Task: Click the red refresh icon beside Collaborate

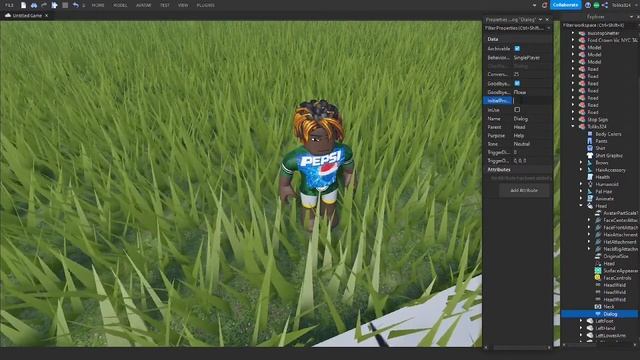Action: pyautogui.click(x=544, y=5)
